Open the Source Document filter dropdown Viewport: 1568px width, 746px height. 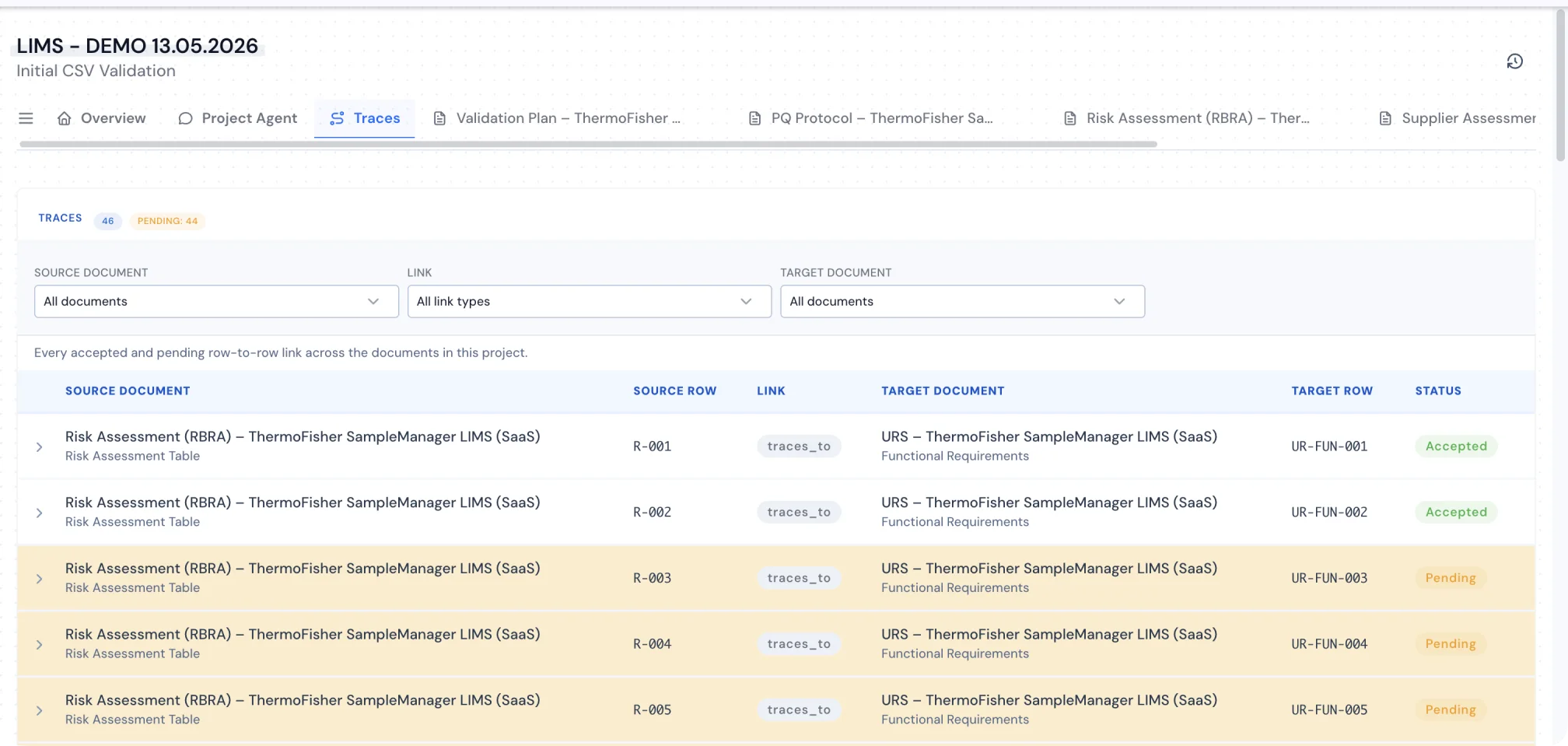[216, 301]
